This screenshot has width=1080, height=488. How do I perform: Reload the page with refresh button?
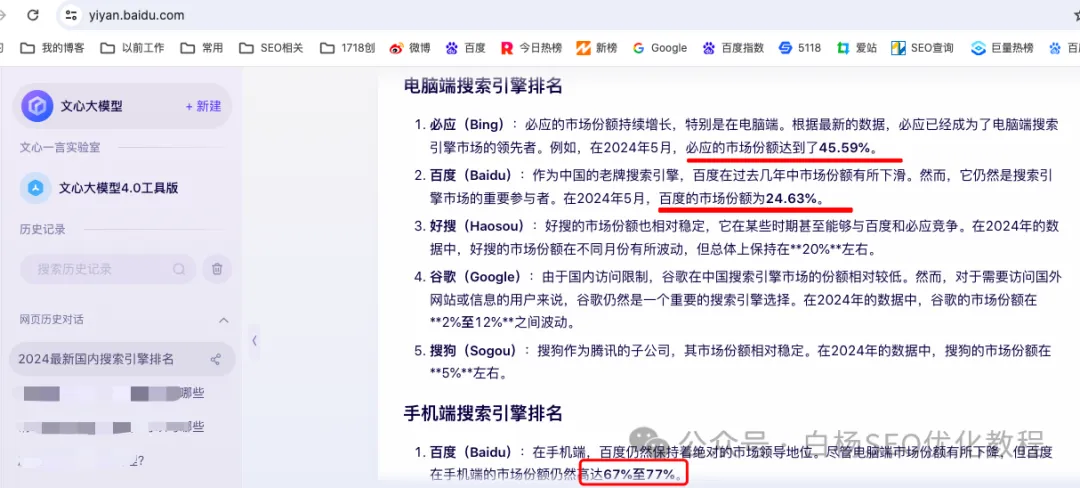(33, 14)
